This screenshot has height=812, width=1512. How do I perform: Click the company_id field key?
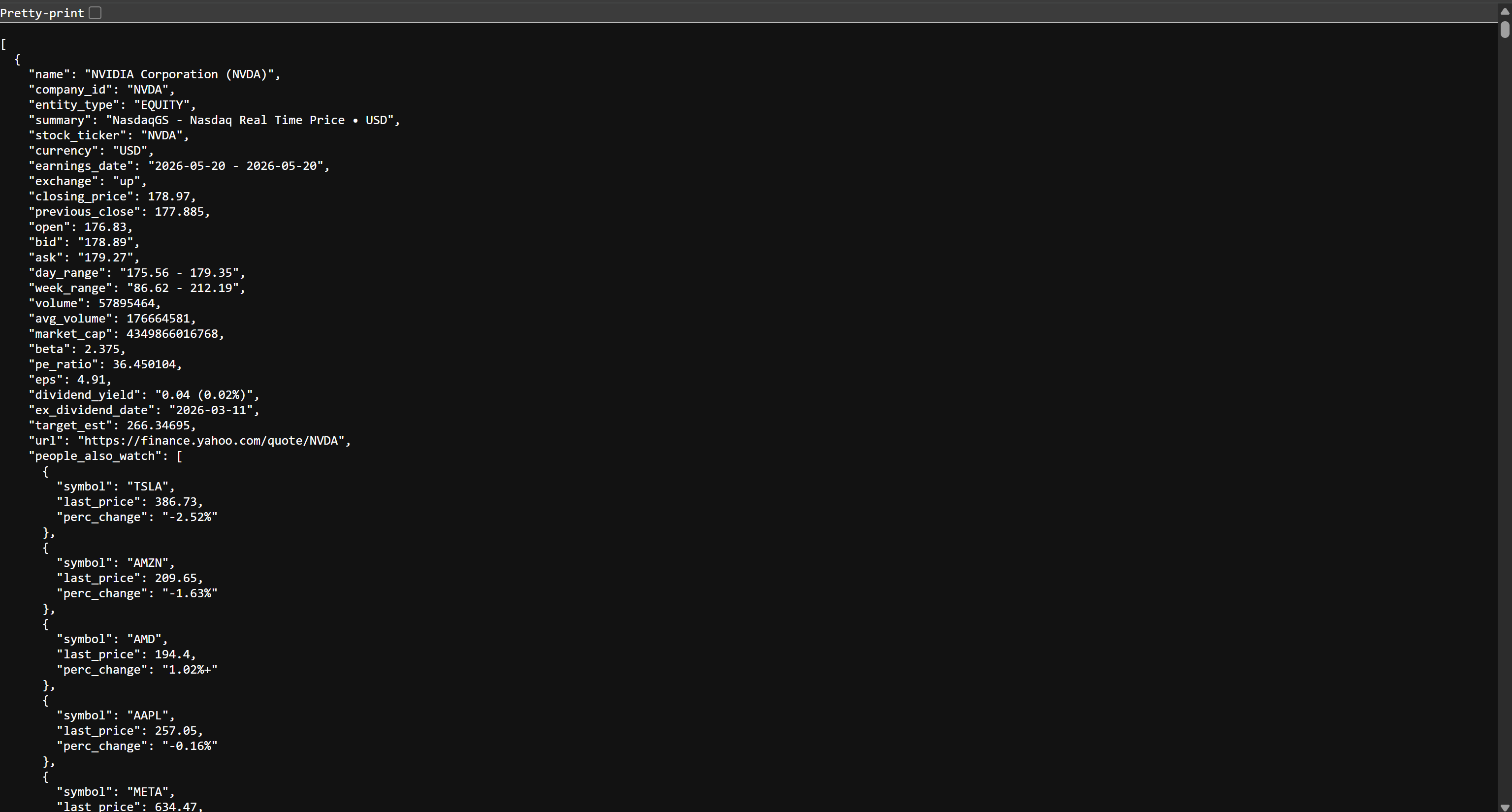[x=70, y=89]
